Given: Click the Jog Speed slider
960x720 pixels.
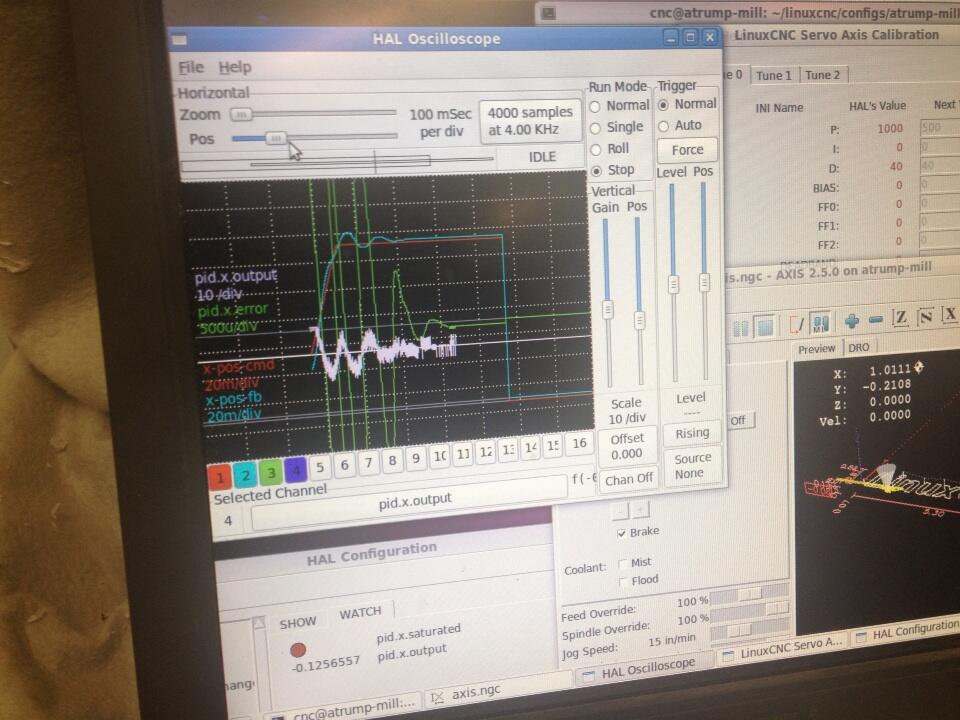Looking at the screenshot, I should pyautogui.click(x=750, y=629).
